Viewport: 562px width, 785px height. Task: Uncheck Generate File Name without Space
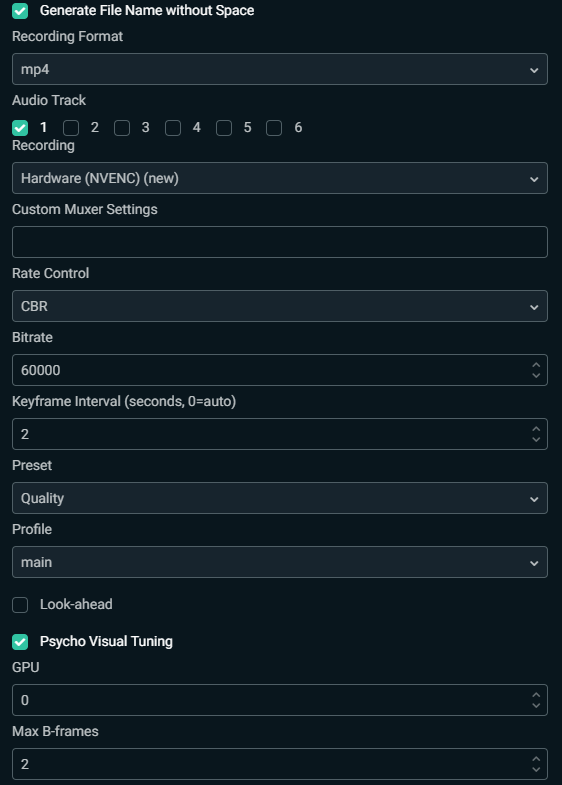tap(20, 11)
